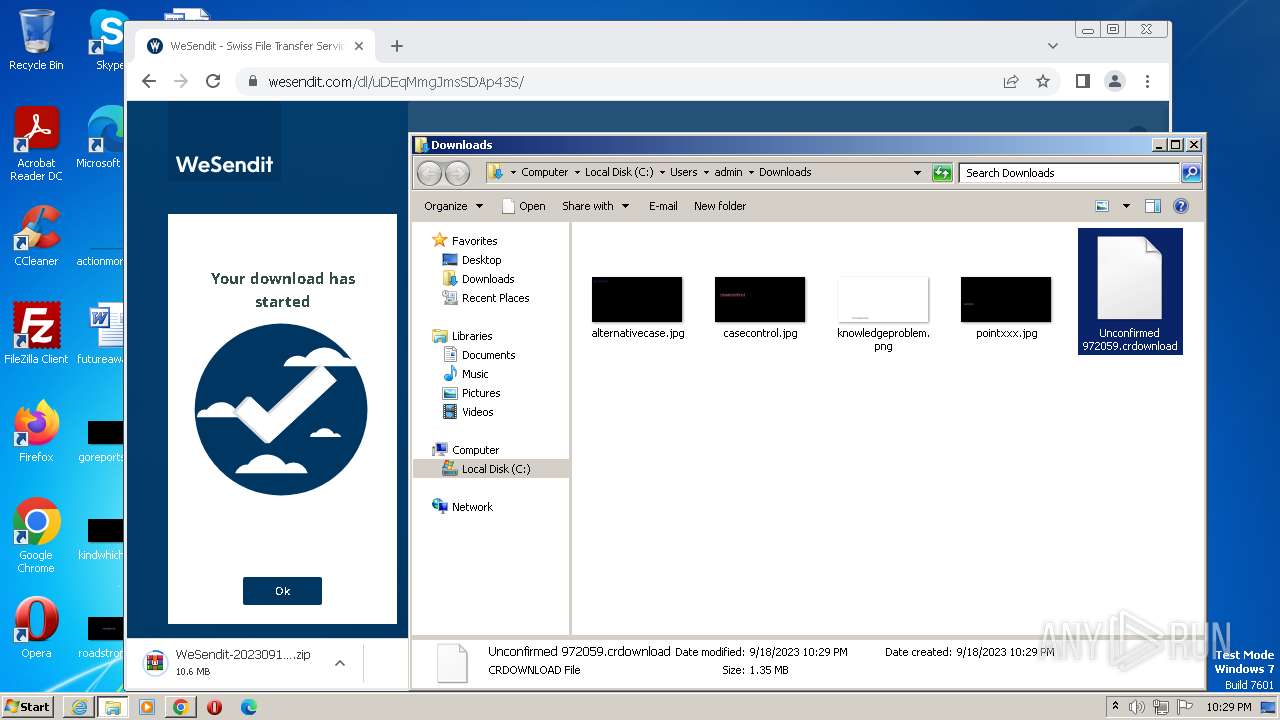This screenshot has width=1280, height=720.
Task: Open a new Chrome tab with the plus icon
Action: click(x=397, y=46)
